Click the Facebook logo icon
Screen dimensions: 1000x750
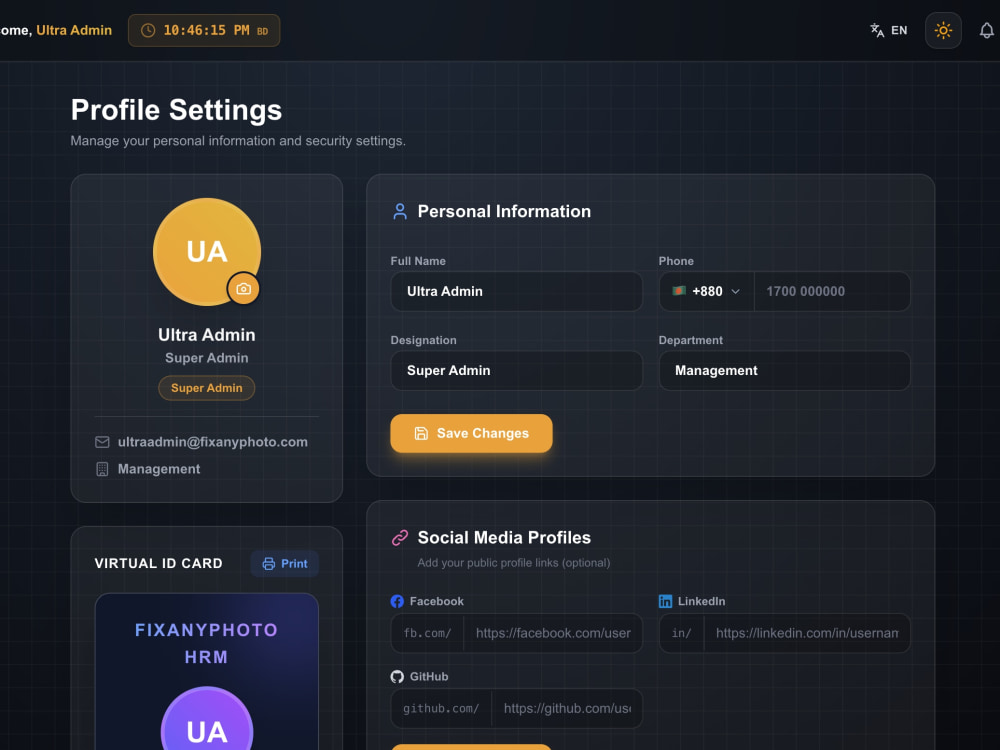click(397, 601)
